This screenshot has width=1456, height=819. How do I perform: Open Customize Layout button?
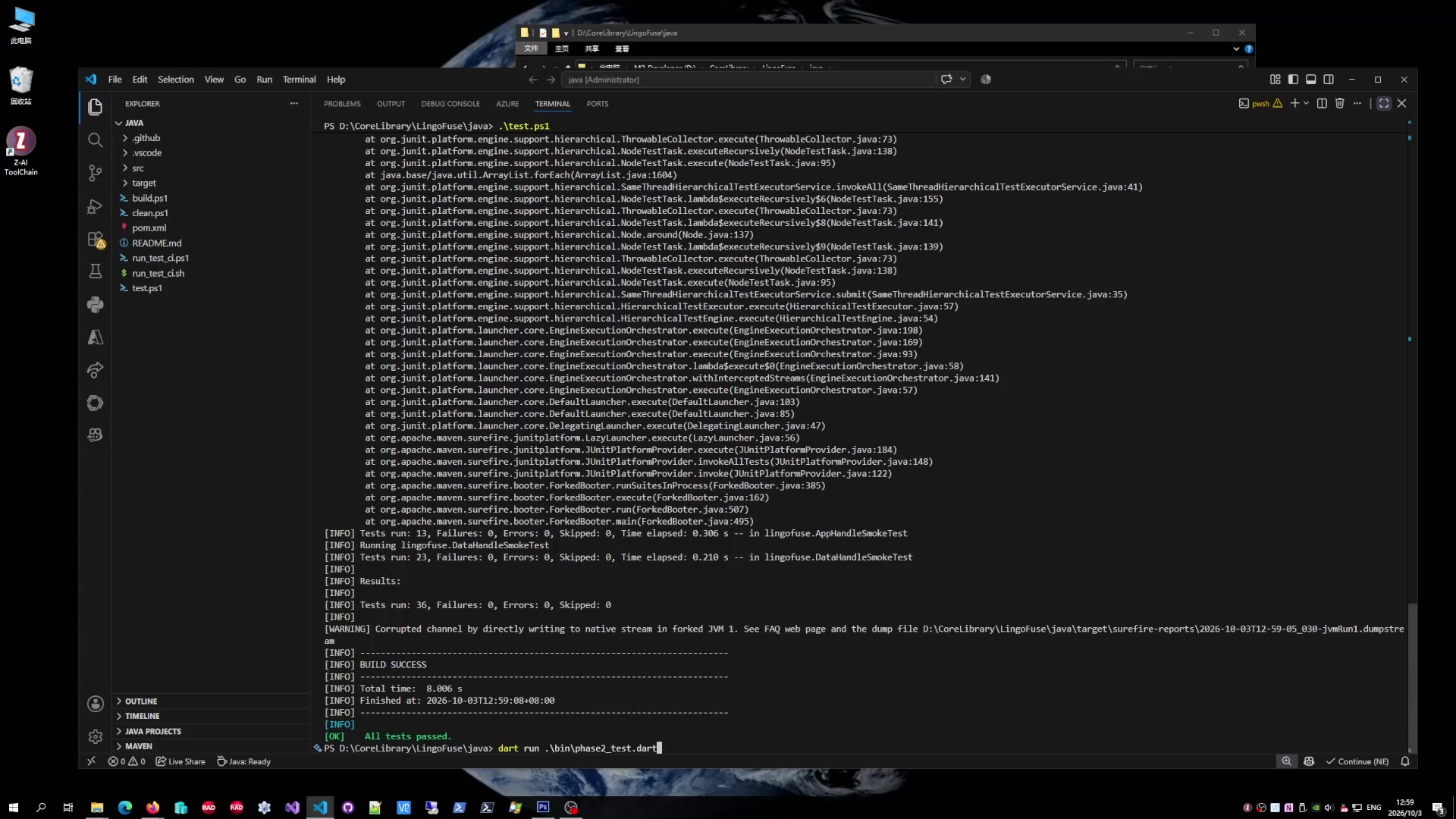coord(1275,80)
